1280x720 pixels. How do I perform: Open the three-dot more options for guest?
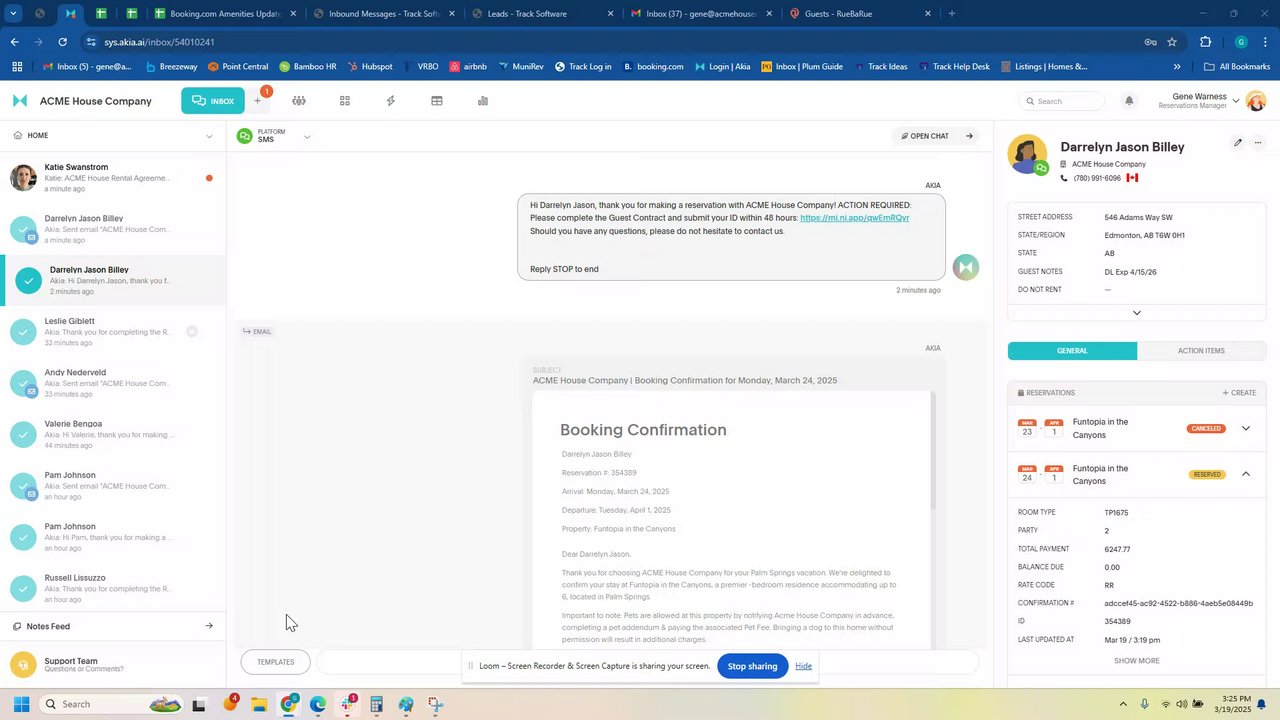(1258, 143)
